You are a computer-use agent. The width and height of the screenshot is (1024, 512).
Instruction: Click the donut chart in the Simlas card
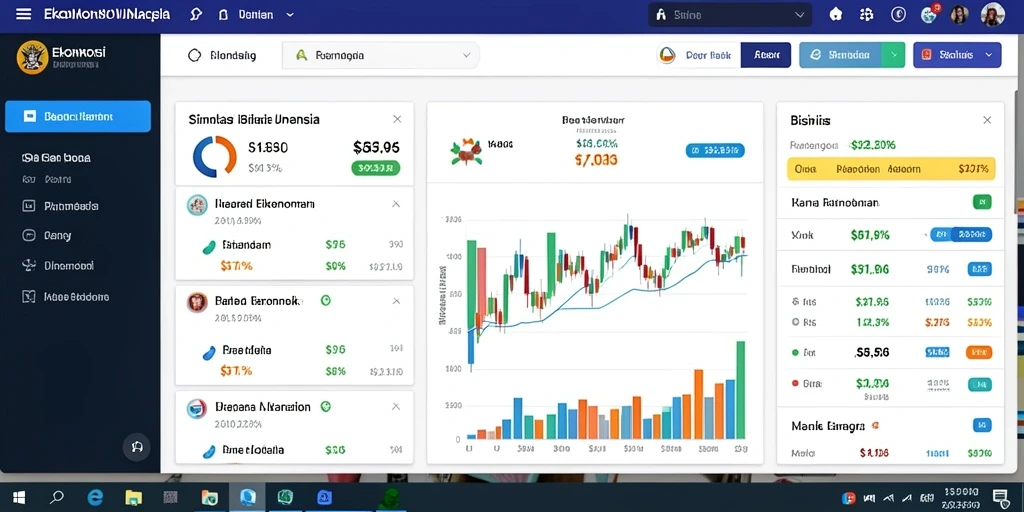pyautogui.click(x=215, y=157)
